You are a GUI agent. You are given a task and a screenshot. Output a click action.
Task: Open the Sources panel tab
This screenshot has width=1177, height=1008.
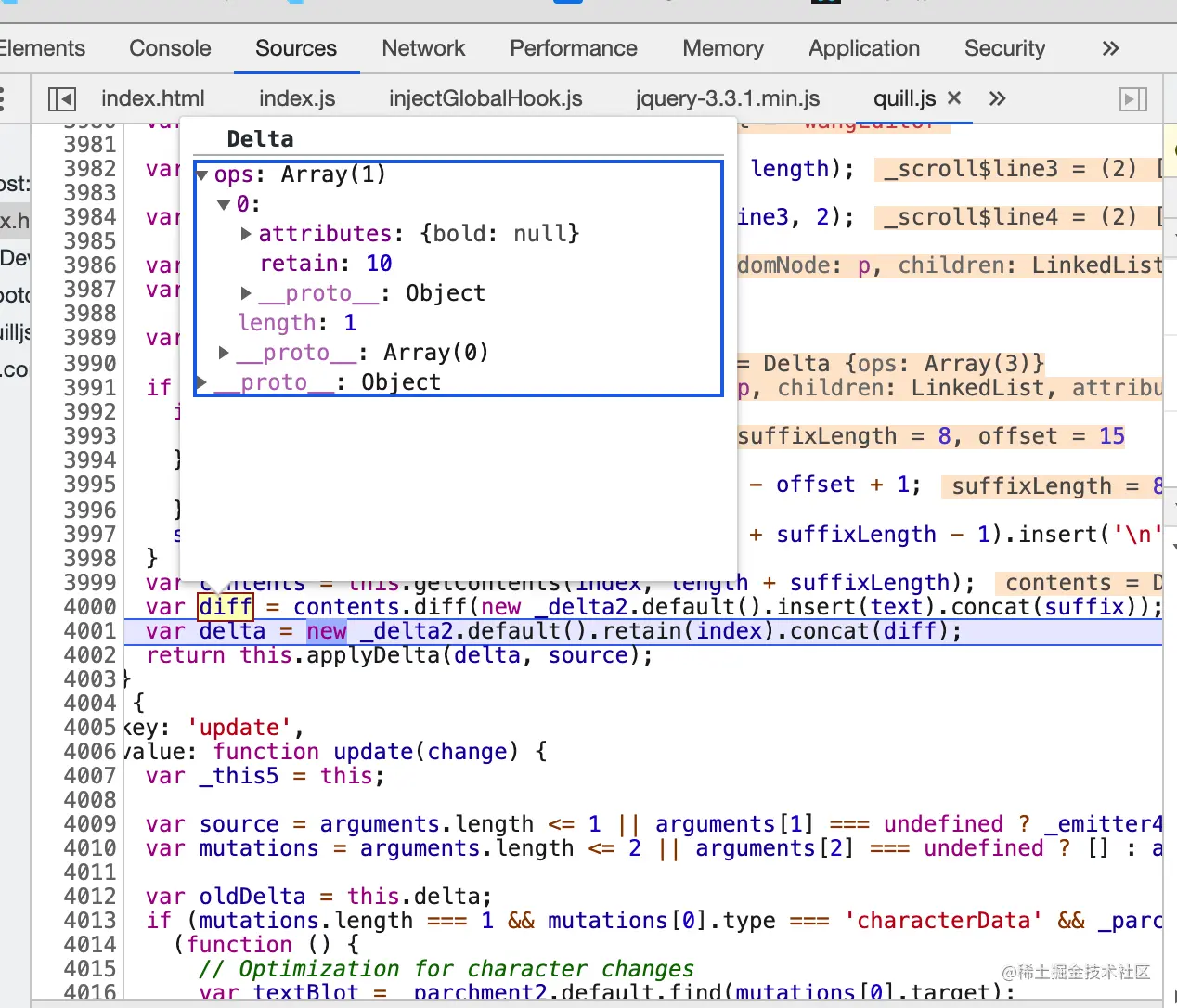296,48
